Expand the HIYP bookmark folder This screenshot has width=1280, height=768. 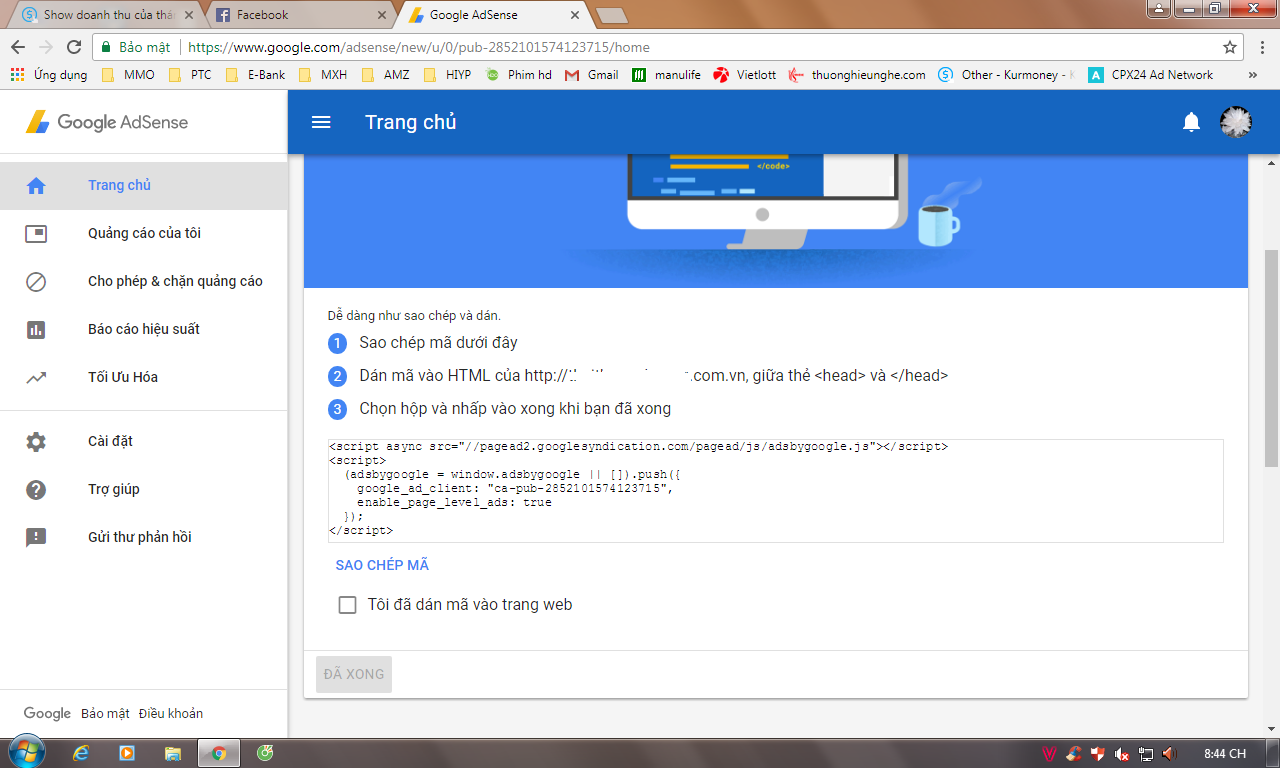coord(447,75)
